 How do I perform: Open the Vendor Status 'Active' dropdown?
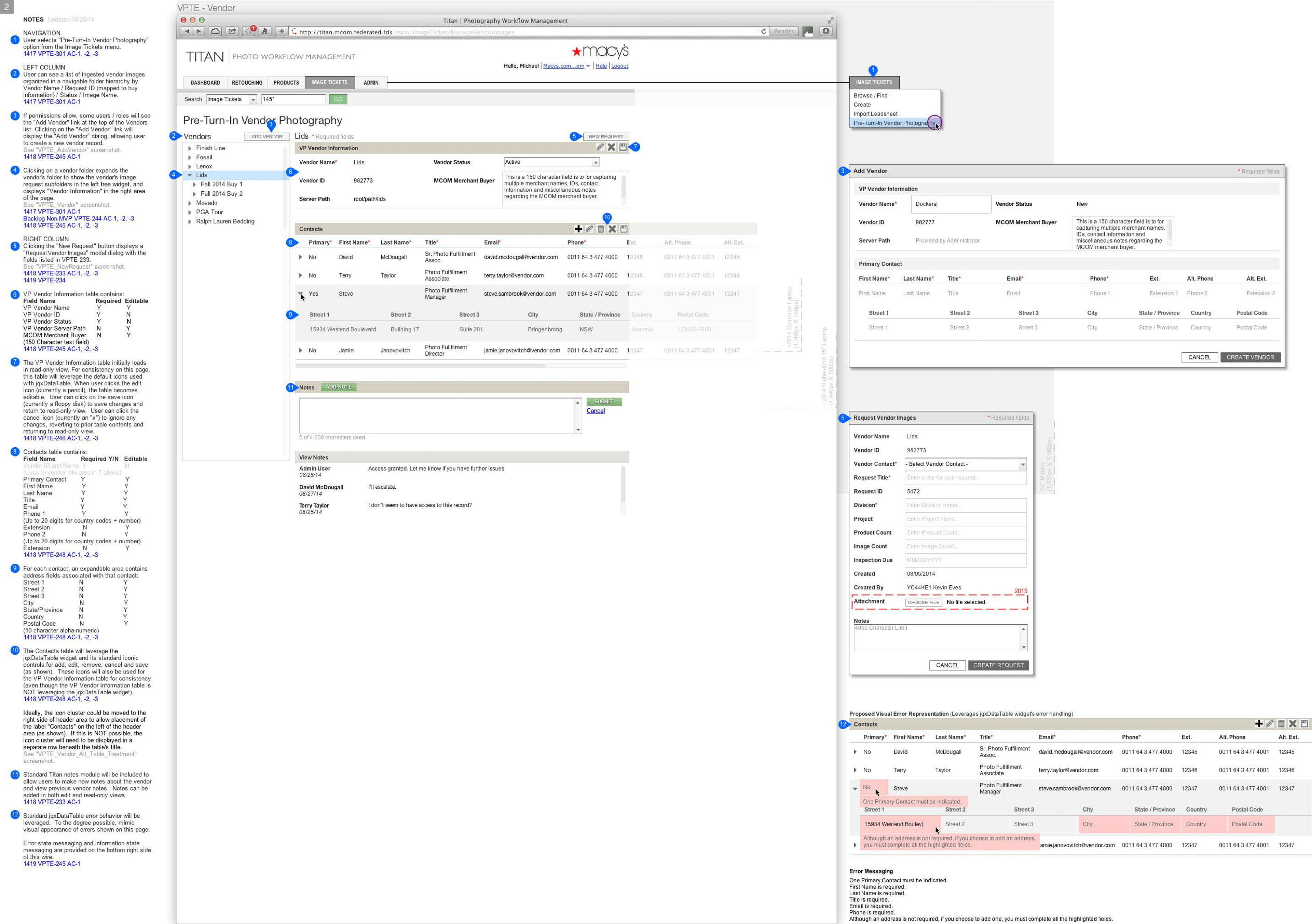(596, 162)
